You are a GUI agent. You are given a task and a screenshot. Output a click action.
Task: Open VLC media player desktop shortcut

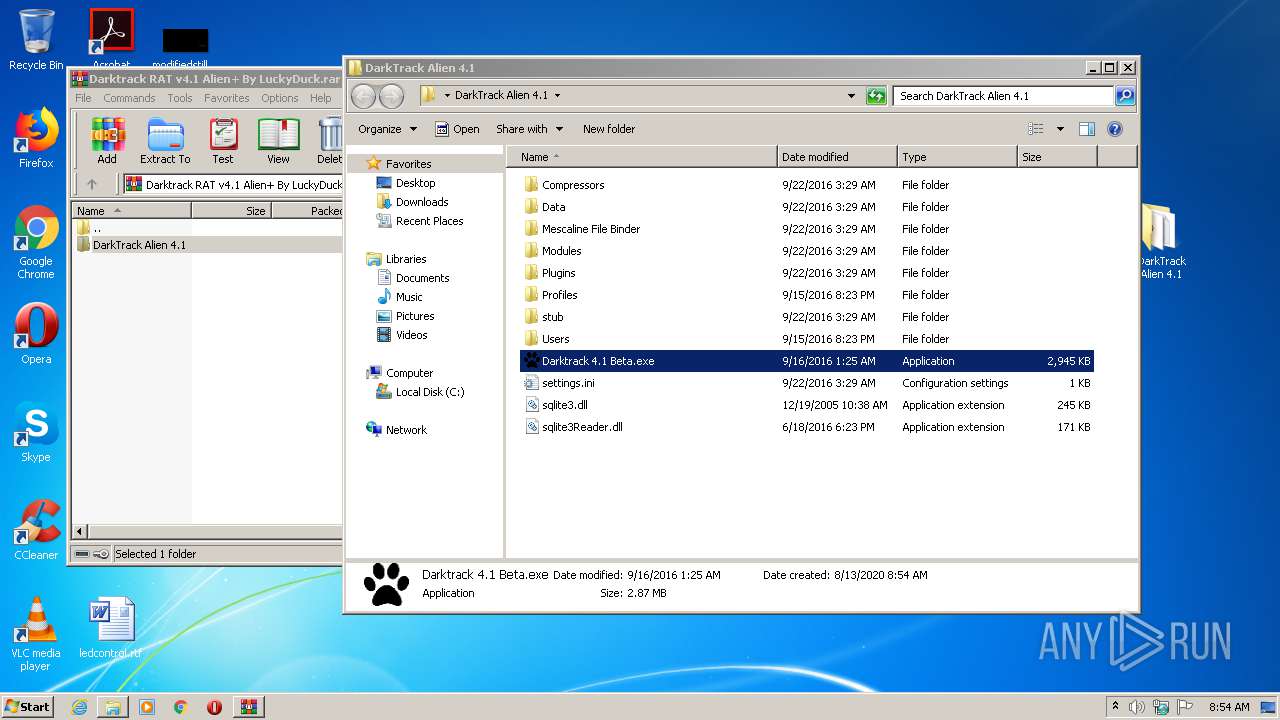(36, 635)
